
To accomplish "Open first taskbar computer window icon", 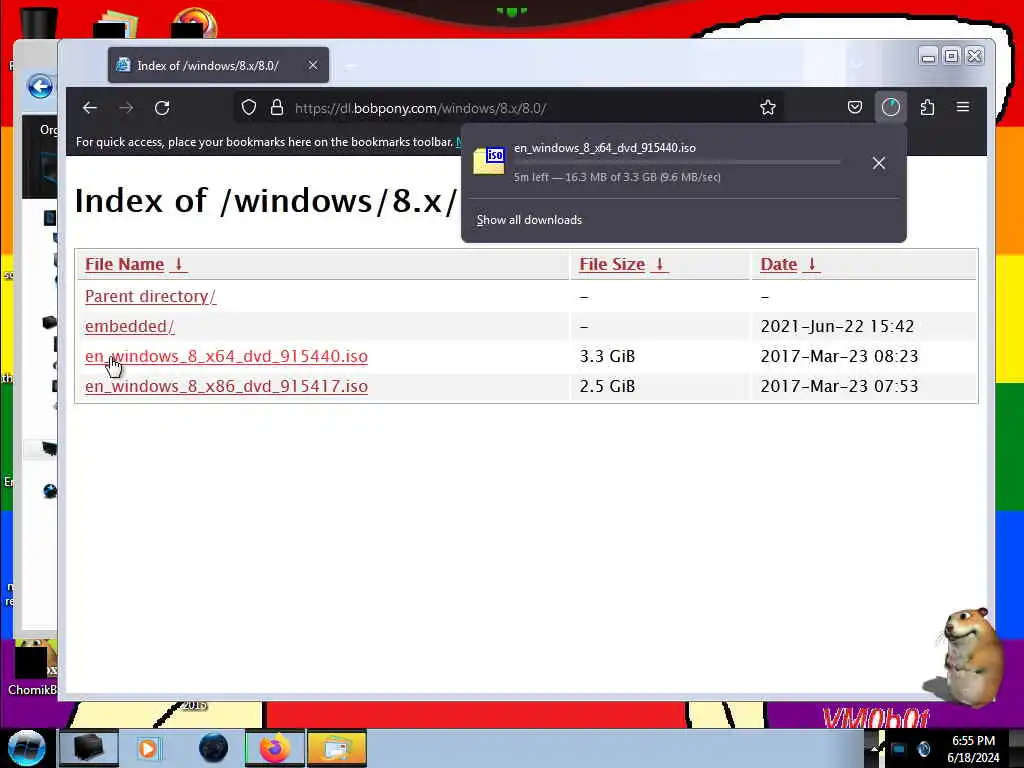I will (88, 748).
